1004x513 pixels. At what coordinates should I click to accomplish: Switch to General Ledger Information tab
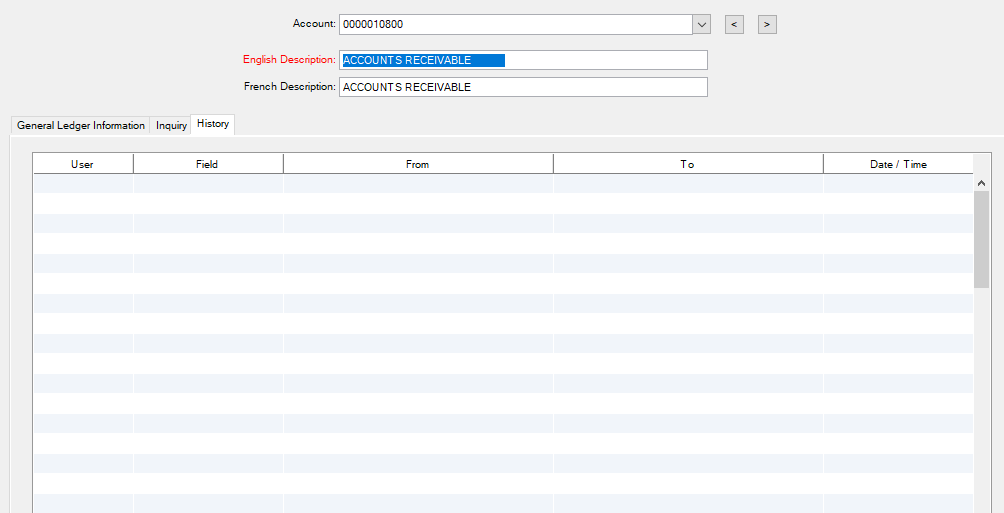pos(81,126)
